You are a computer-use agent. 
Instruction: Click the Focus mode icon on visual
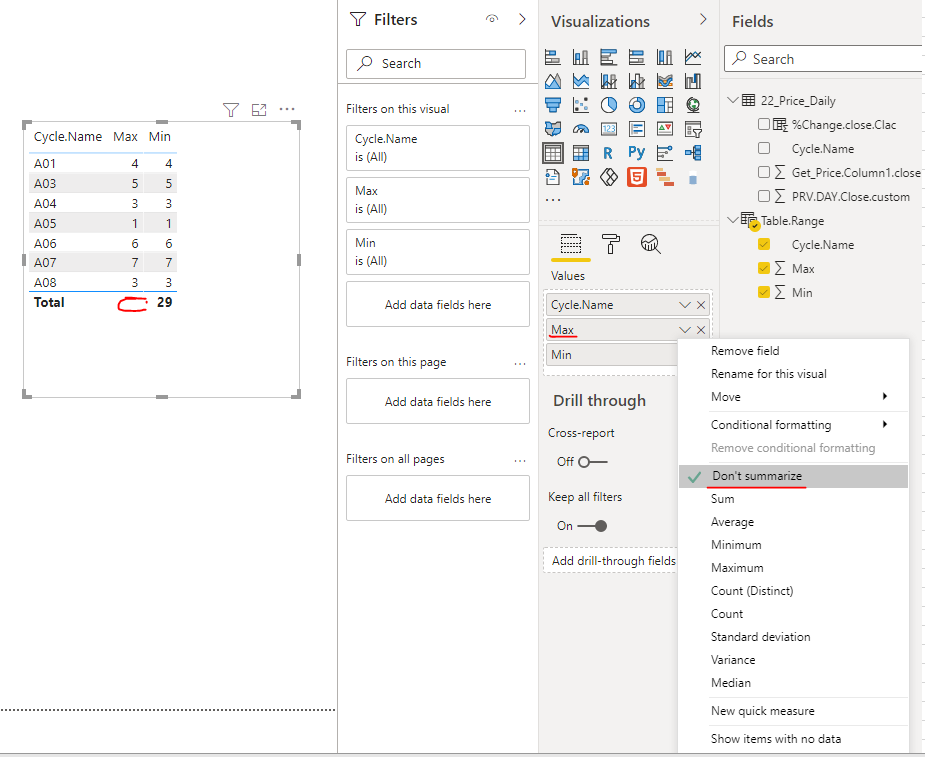(x=259, y=110)
